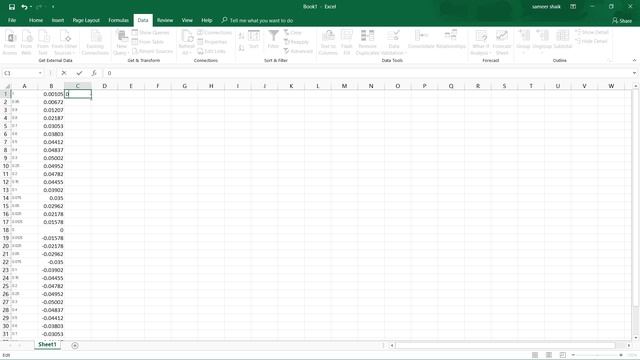Click the Select All corner triangle

point(7,86)
